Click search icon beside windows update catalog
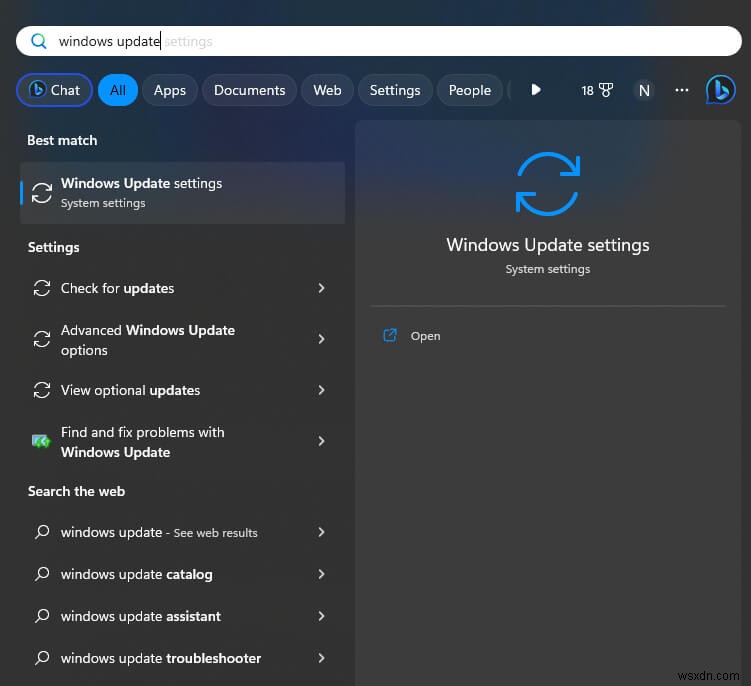The height and width of the screenshot is (686, 751). (42, 574)
